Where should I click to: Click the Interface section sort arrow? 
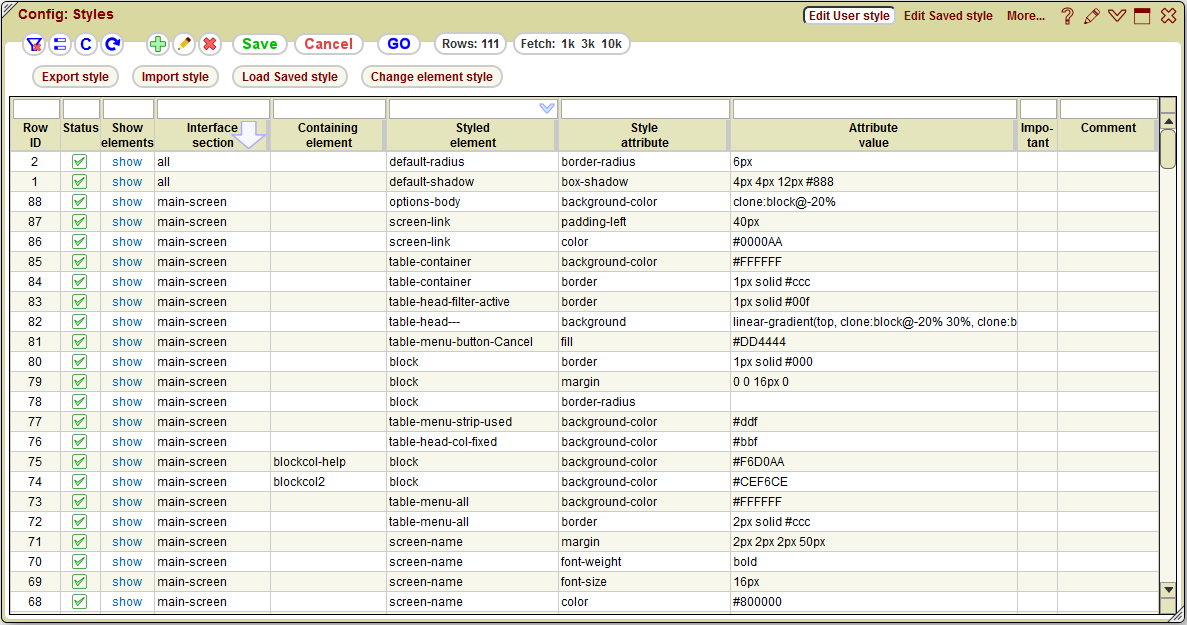pos(249,135)
